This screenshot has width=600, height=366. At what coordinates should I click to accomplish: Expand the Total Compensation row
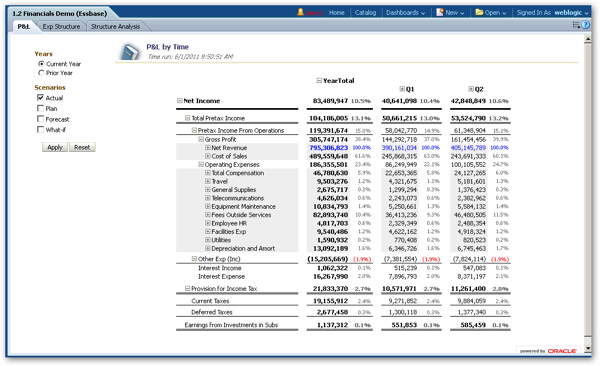[207, 173]
